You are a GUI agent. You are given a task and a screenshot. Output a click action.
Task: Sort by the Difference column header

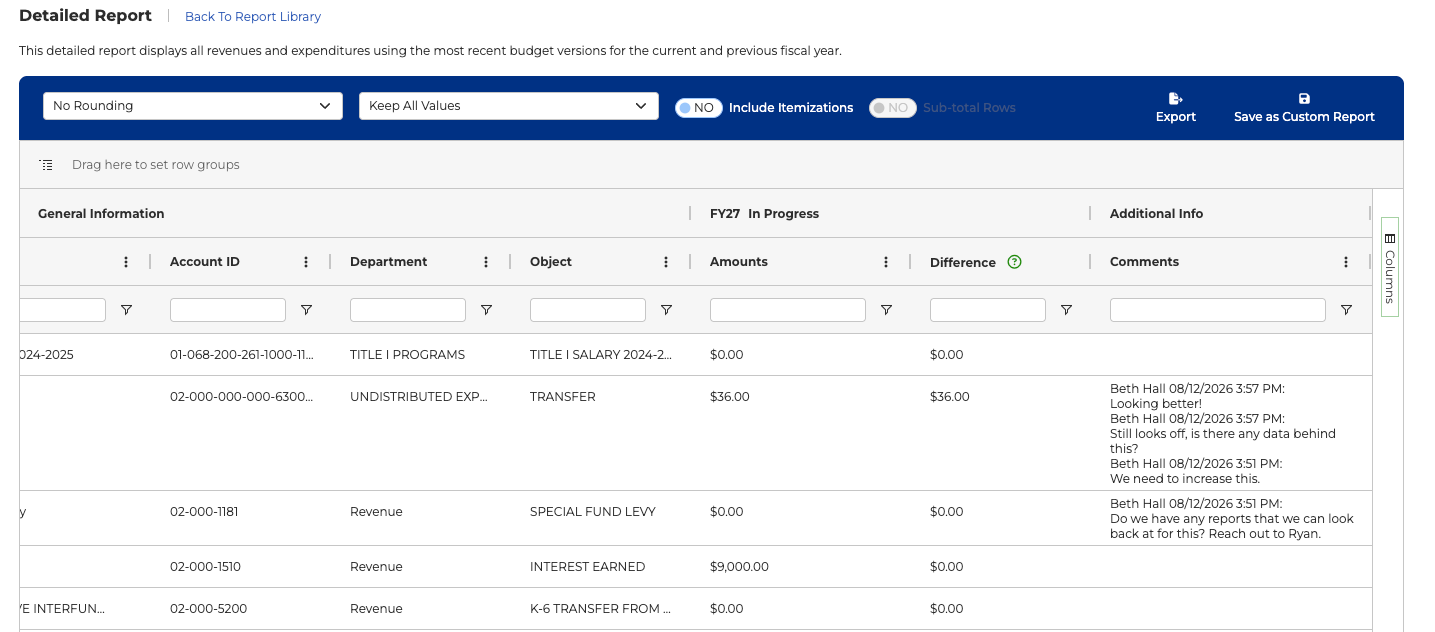pyautogui.click(x=963, y=263)
